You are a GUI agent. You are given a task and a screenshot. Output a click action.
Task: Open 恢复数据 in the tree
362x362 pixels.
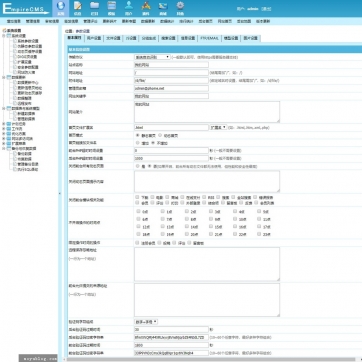pyautogui.click(x=24, y=159)
